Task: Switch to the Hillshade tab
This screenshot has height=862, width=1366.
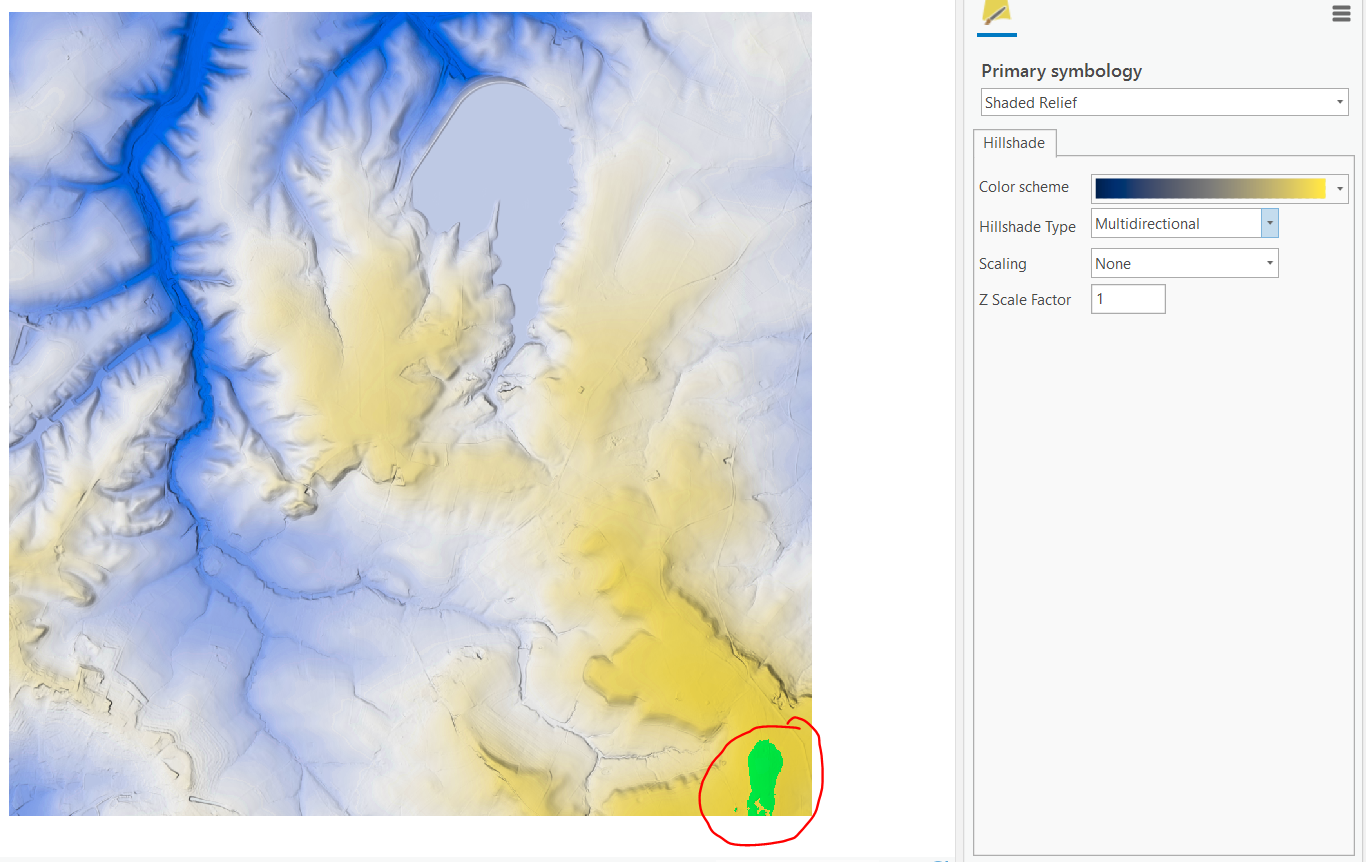Action: click(1013, 142)
